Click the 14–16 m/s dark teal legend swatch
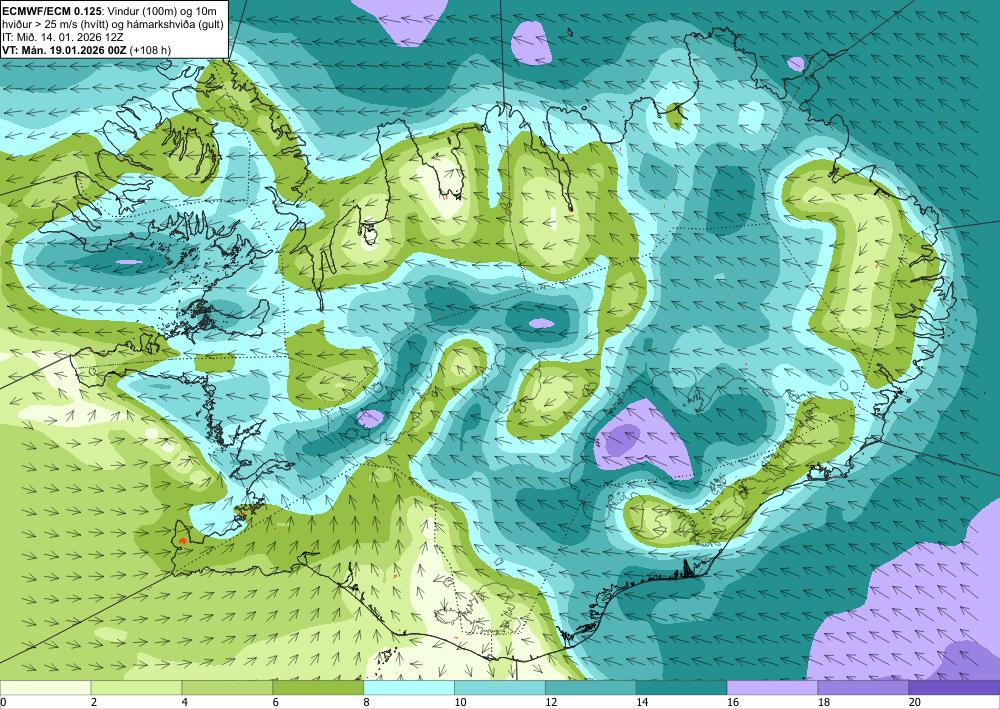The width and height of the screenshot is (1000, 709). 681,687
